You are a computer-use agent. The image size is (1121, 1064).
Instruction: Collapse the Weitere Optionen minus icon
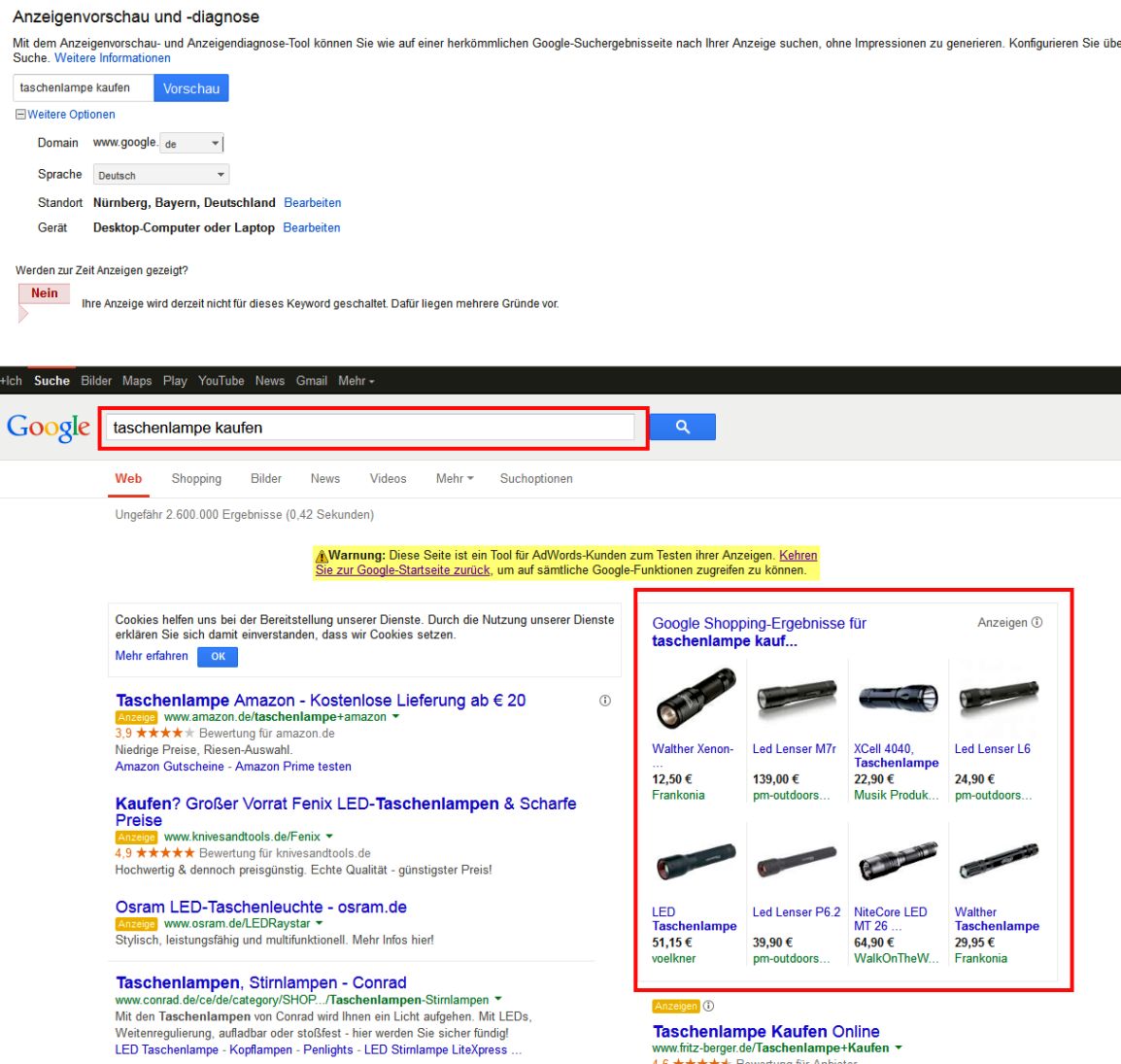click(20, 115)
